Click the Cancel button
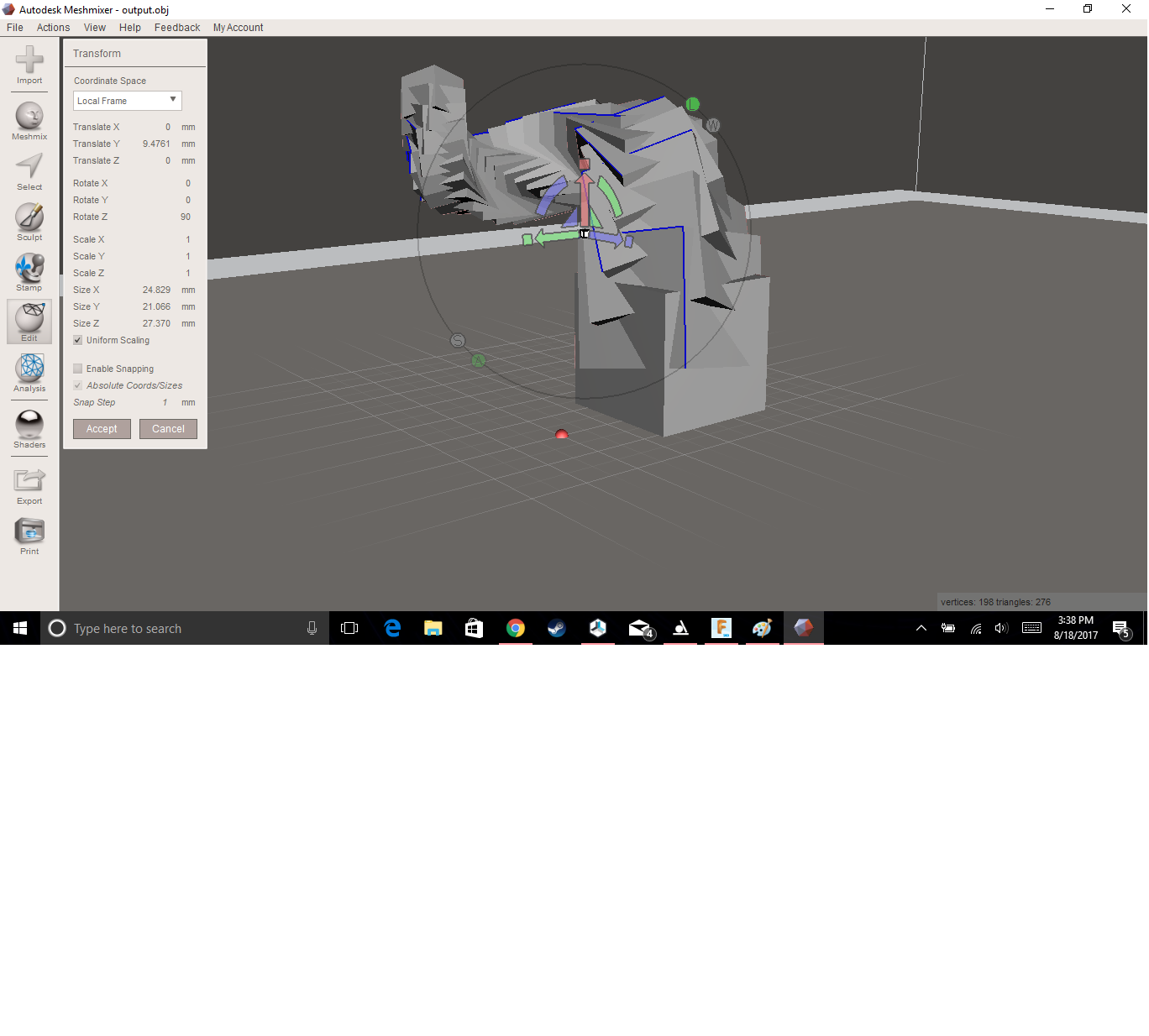The image size is (1149, 1036). tap(168, 429)
